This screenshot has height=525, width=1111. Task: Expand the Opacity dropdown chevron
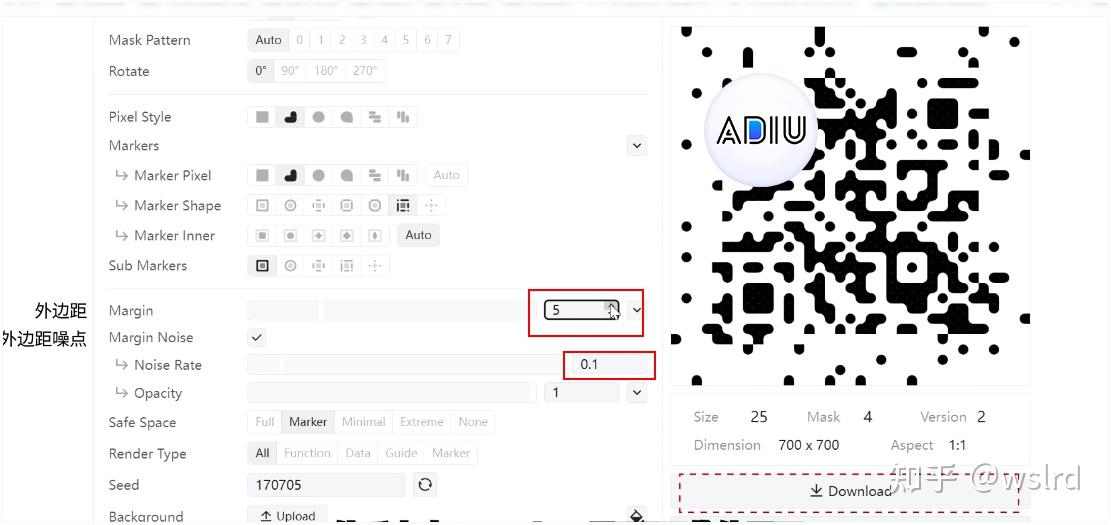pyautogui.click(x=636, y=393)
